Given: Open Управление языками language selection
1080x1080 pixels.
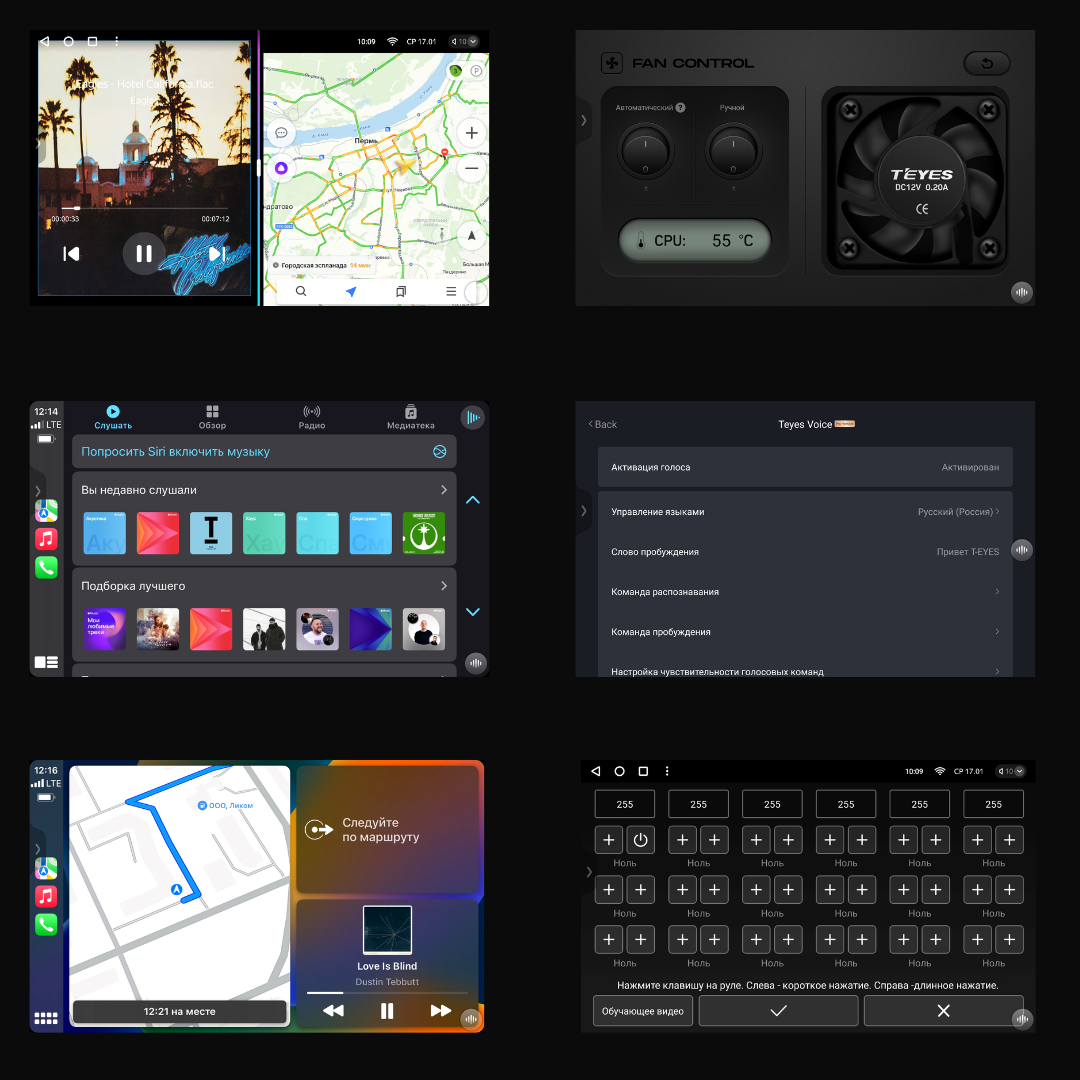Looking at the screenshot, I should [804, 512].
